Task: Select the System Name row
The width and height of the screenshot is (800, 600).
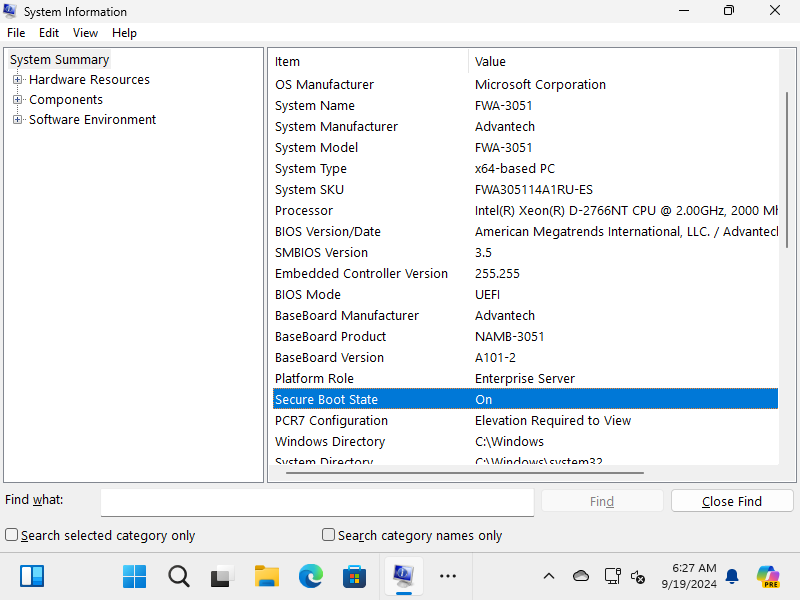Action: coord(526,105)
